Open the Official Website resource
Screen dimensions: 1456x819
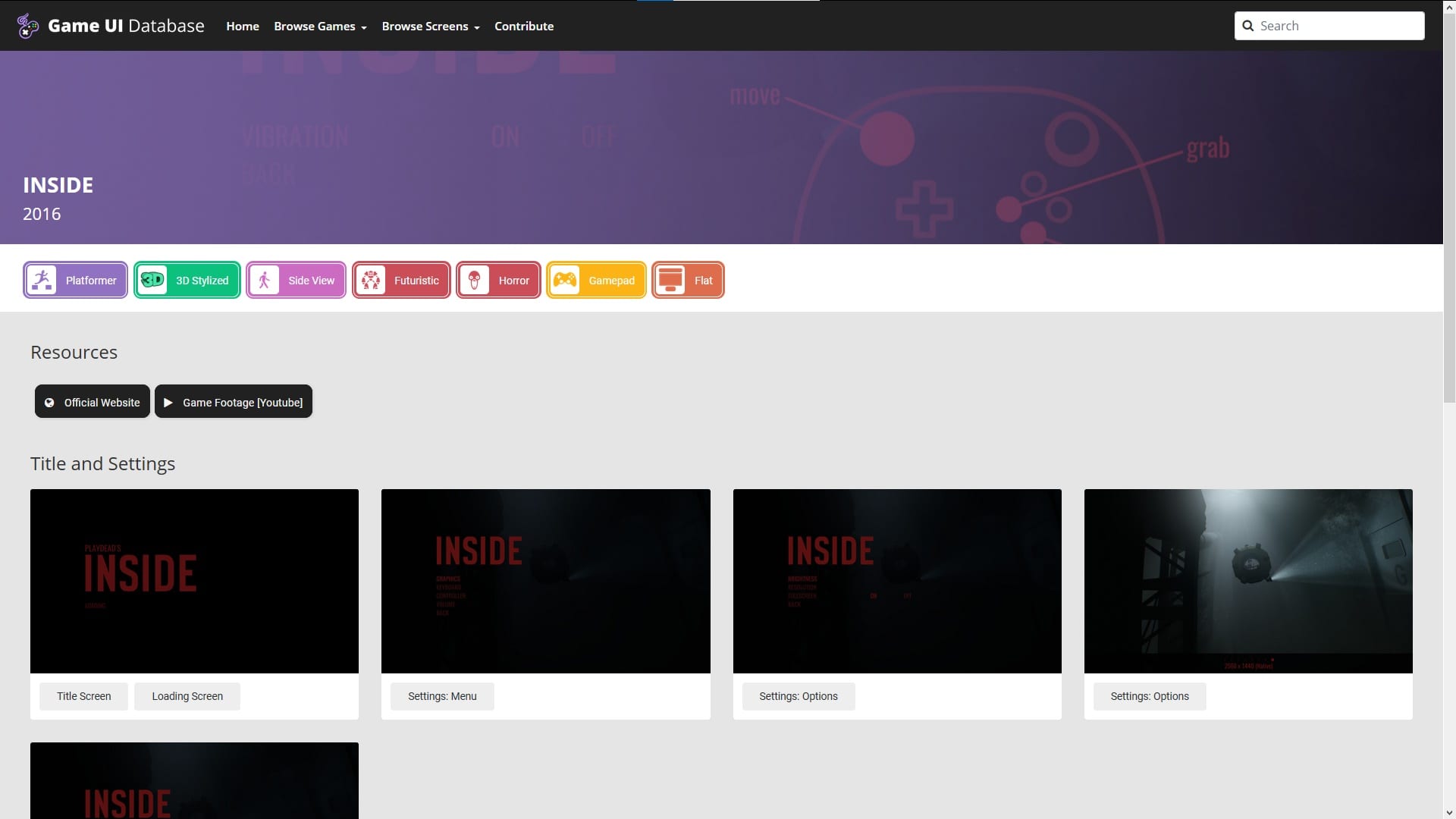click(93, 402)
